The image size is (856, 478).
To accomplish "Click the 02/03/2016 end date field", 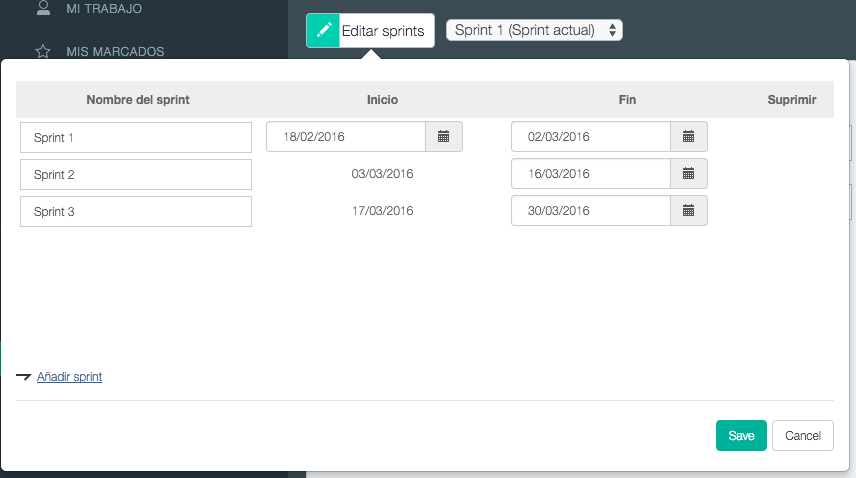I will 591,136.
